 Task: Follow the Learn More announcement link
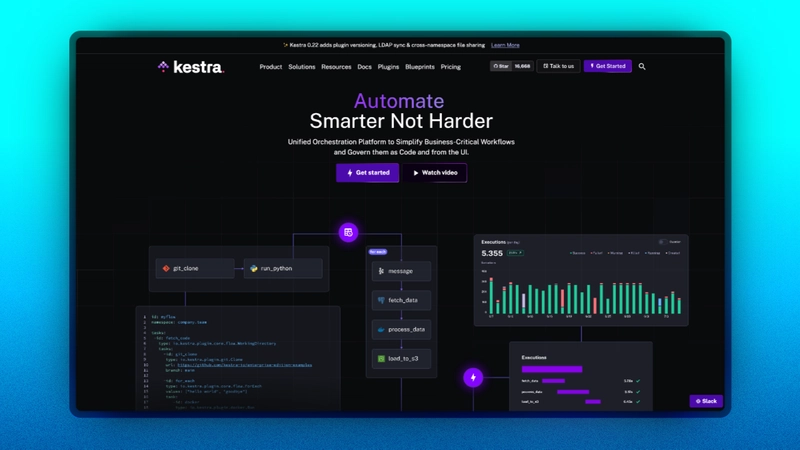[506, 45]
